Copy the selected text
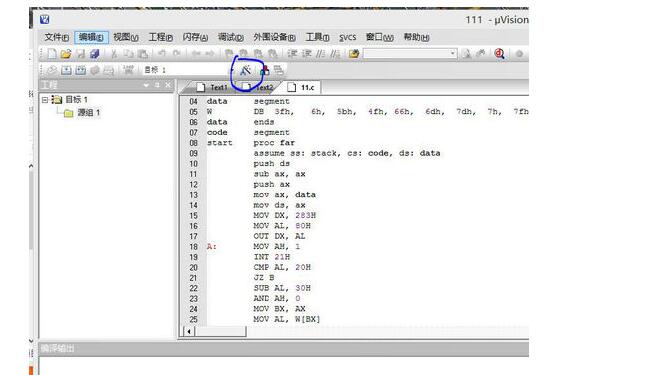Viewport: 655px width, 375px height. (128, 53)
